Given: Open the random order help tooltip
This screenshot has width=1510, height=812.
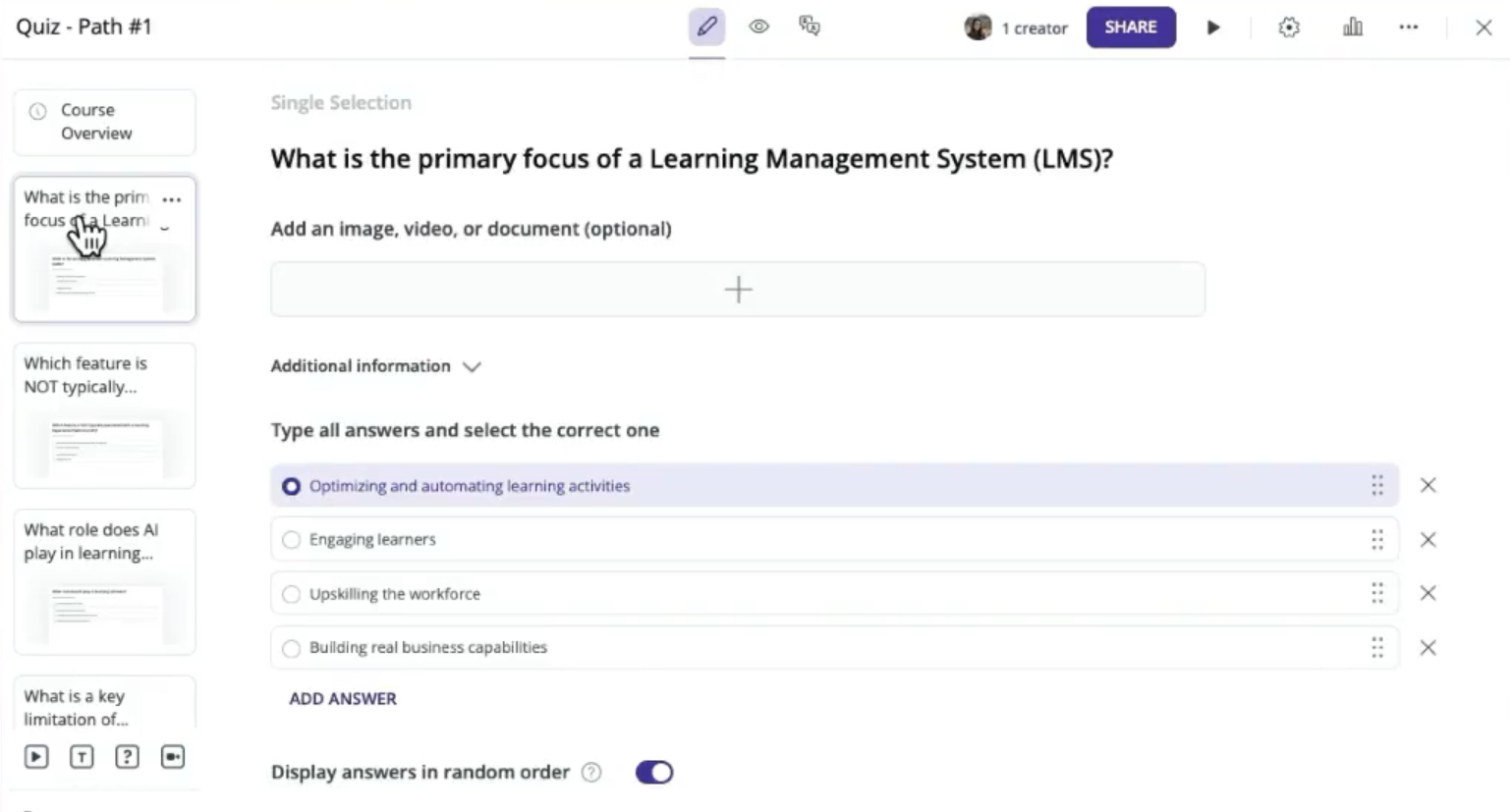Looking at the screenshot, I should 591,772.
